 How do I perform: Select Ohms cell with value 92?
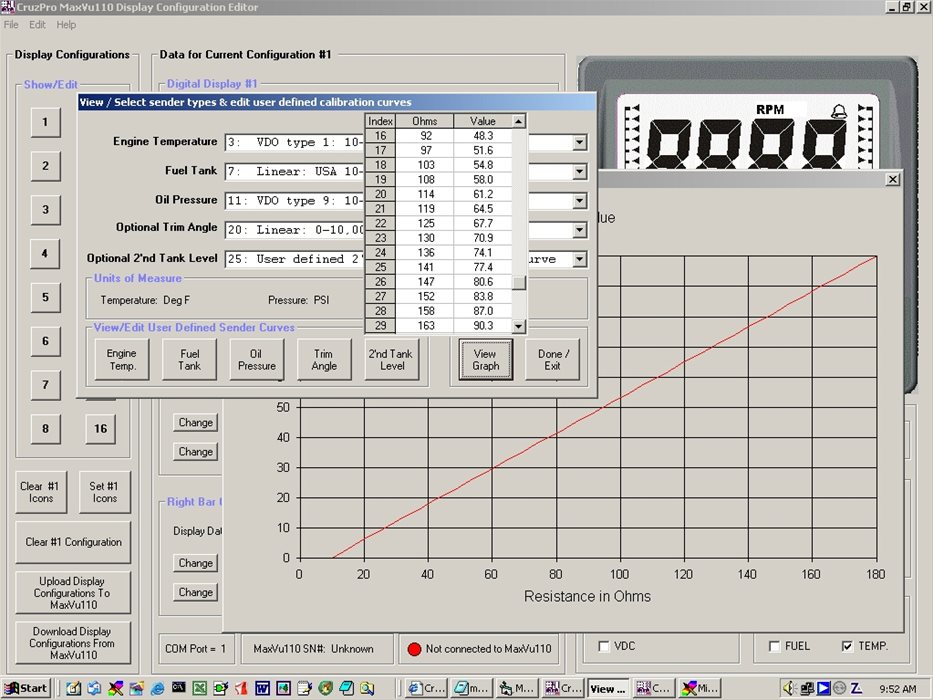(424, 136)
